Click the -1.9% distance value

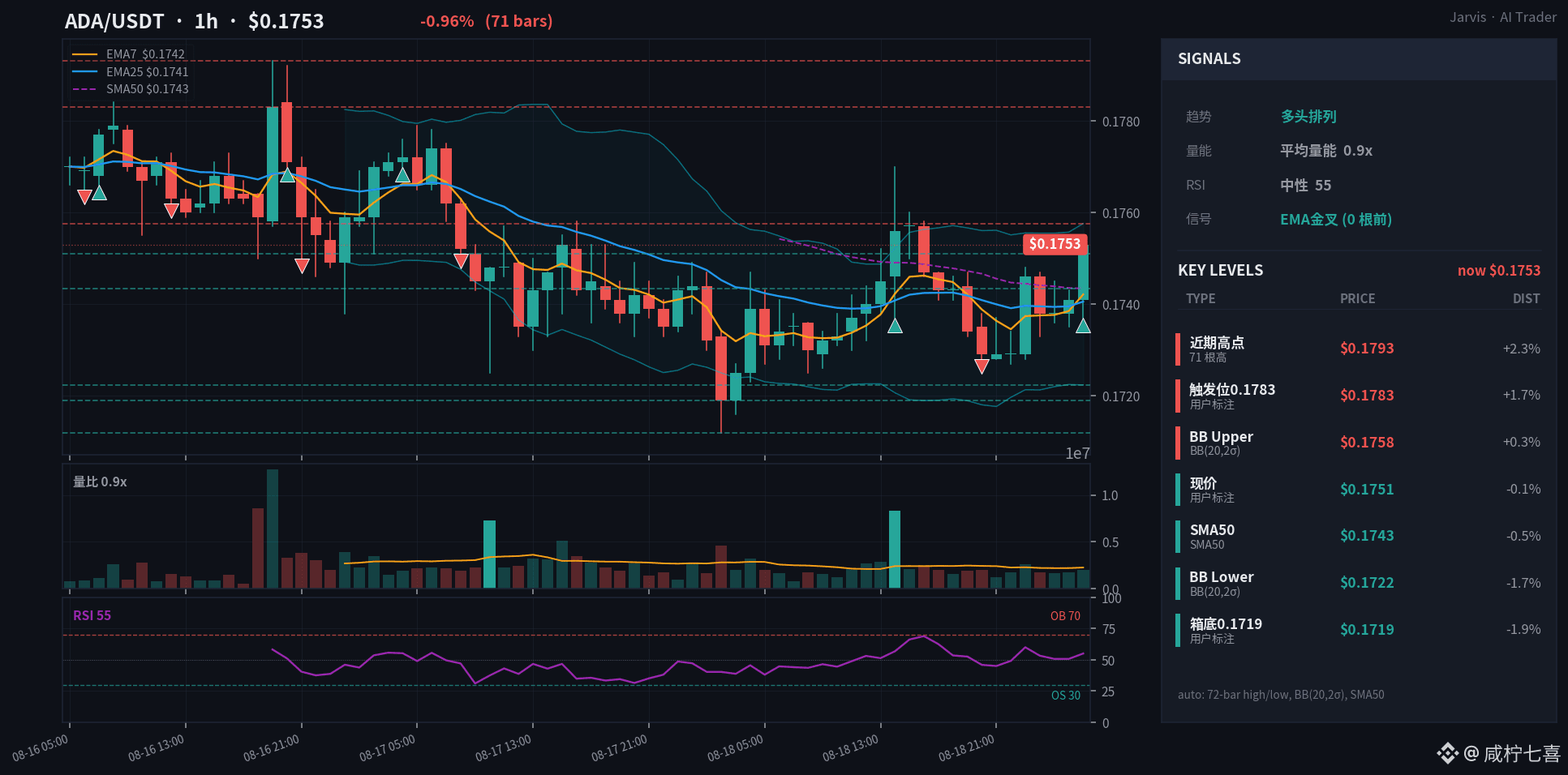(1523, 630)
